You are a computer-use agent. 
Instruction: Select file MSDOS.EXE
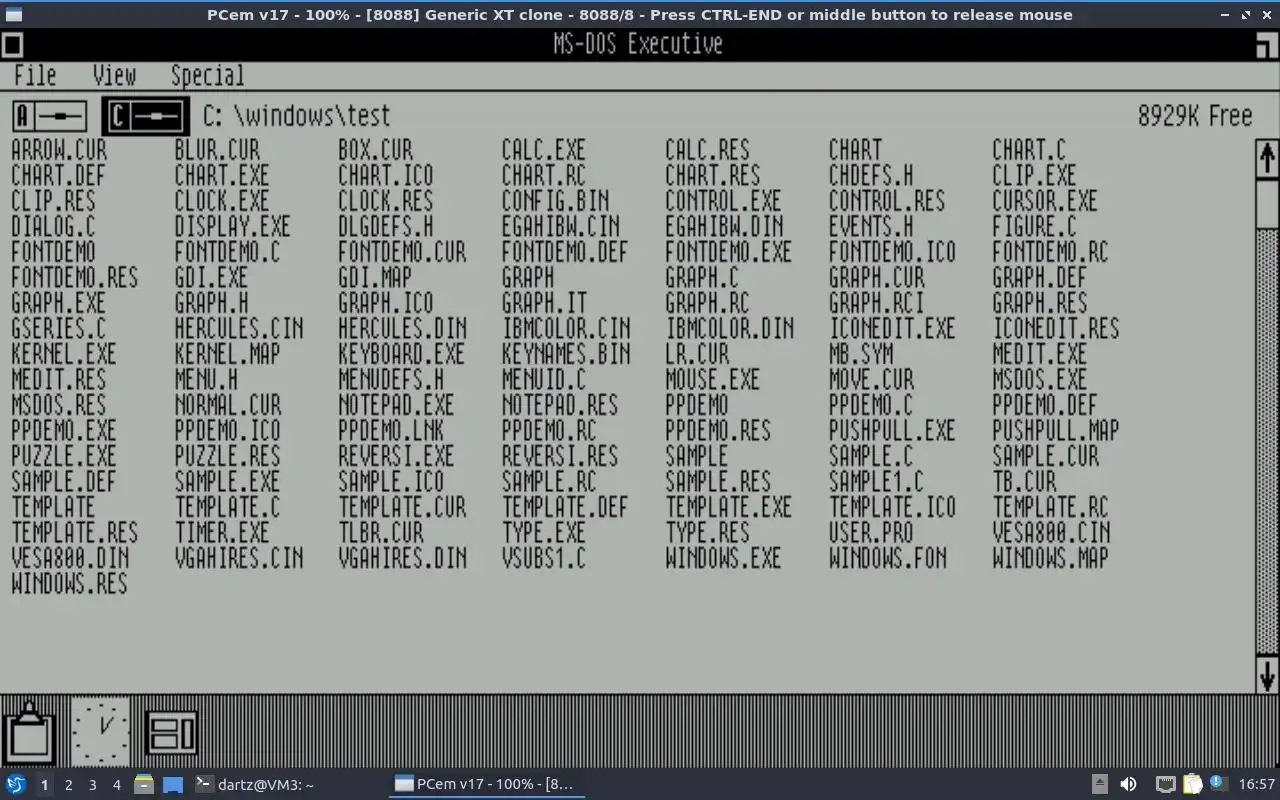(1040, 379)
